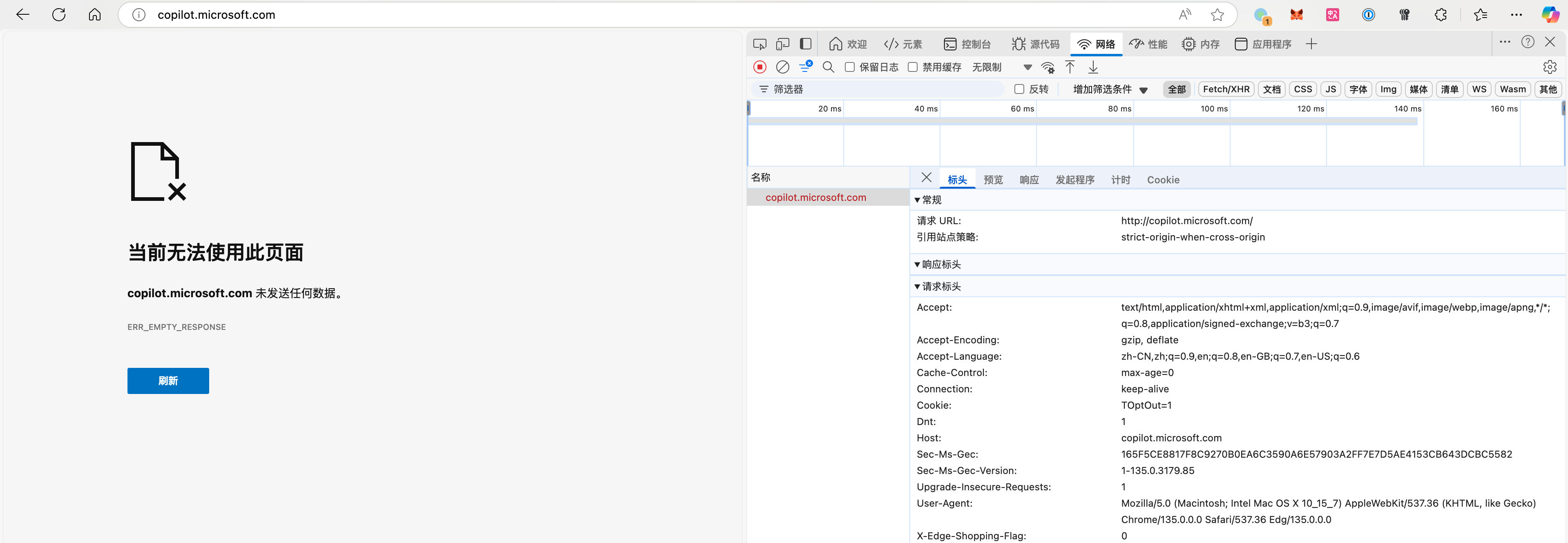Filter requests by 其他 type
Image resolution: width=1568 pixels, height=543 pixels.
point(1547,89)
